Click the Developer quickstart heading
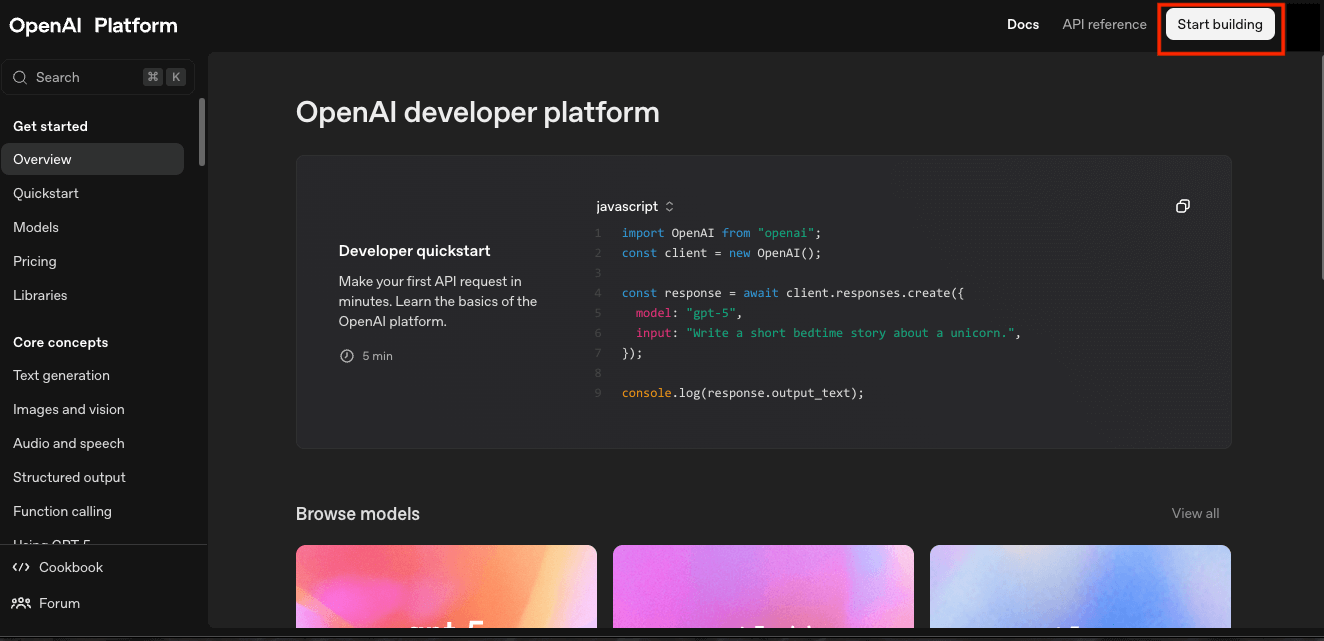Viewport: 1324px width, 641px height. pos(414,250)
